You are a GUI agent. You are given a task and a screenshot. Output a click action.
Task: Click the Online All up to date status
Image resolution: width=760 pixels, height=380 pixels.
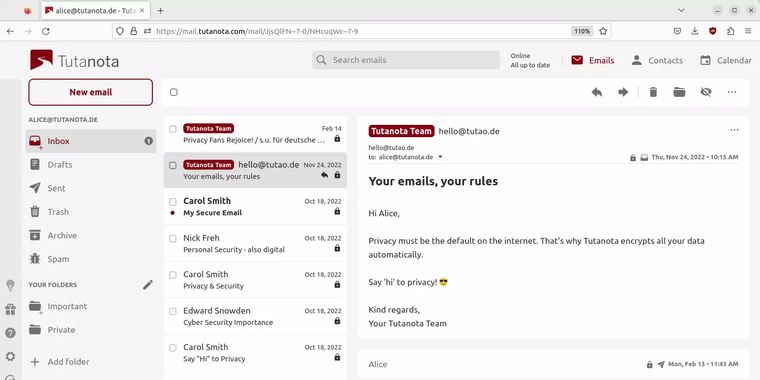click(x=530, y=60)
